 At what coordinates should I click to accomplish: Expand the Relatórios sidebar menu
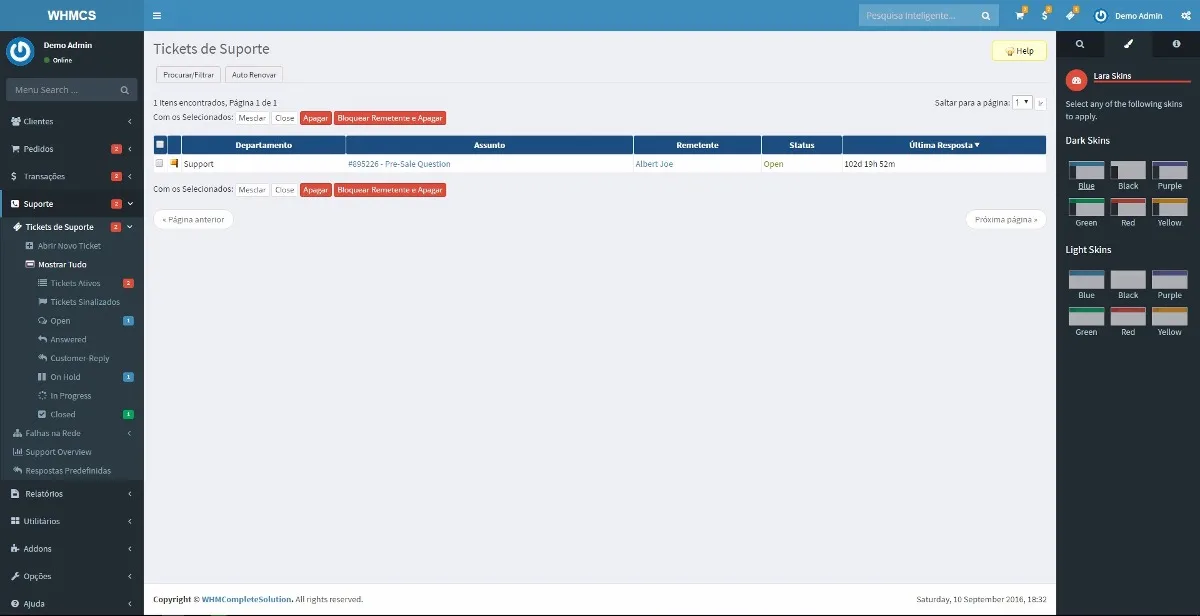pos(71,494)
